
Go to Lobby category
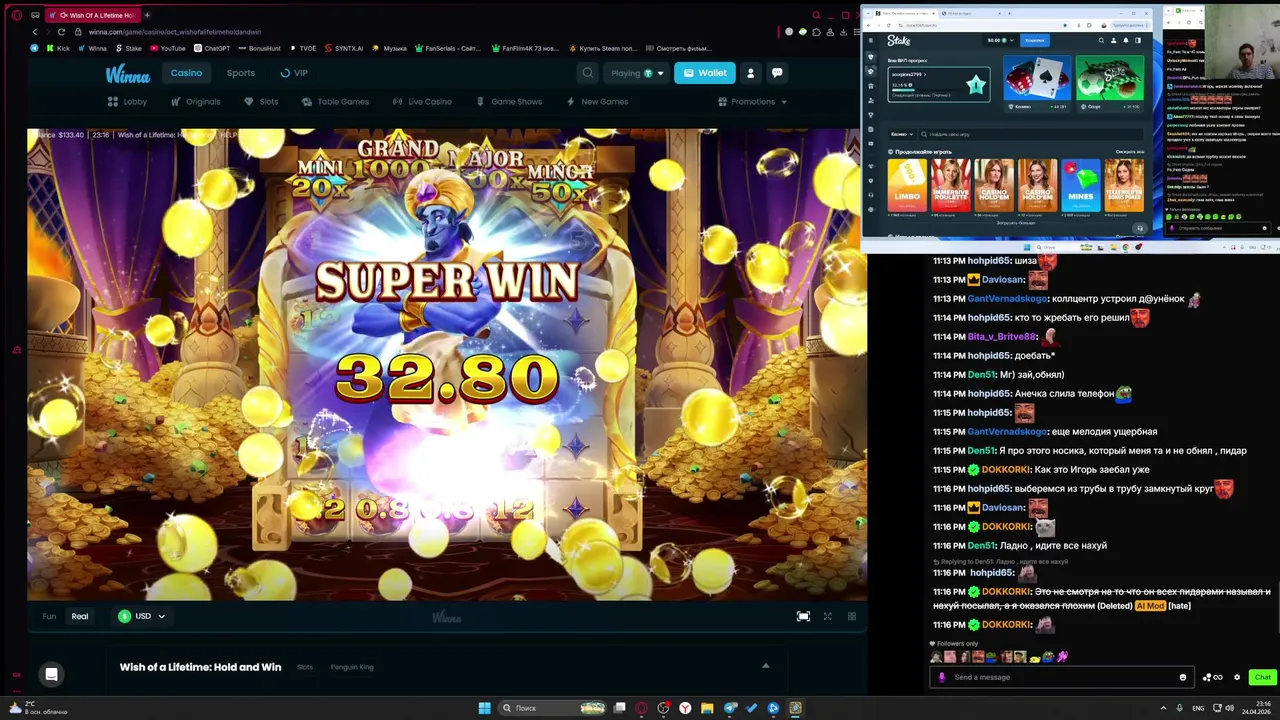click(x=128, y=102)
